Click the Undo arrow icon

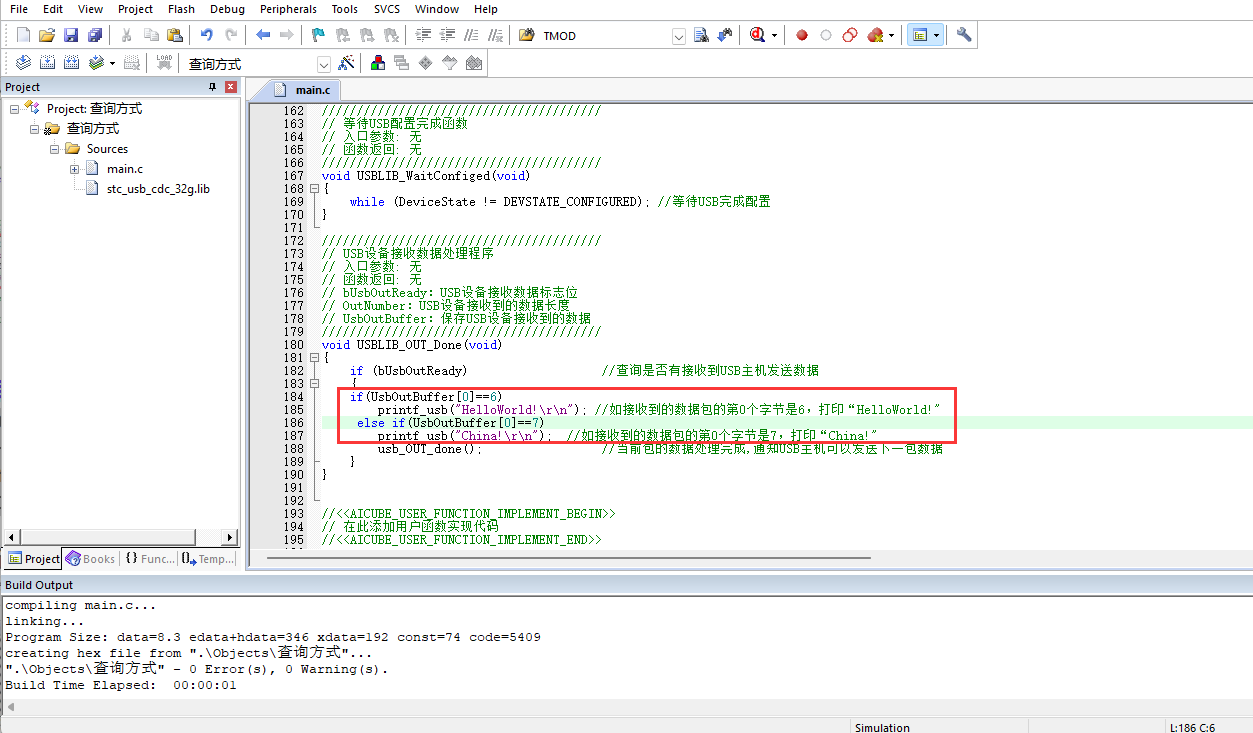(206, 35)
